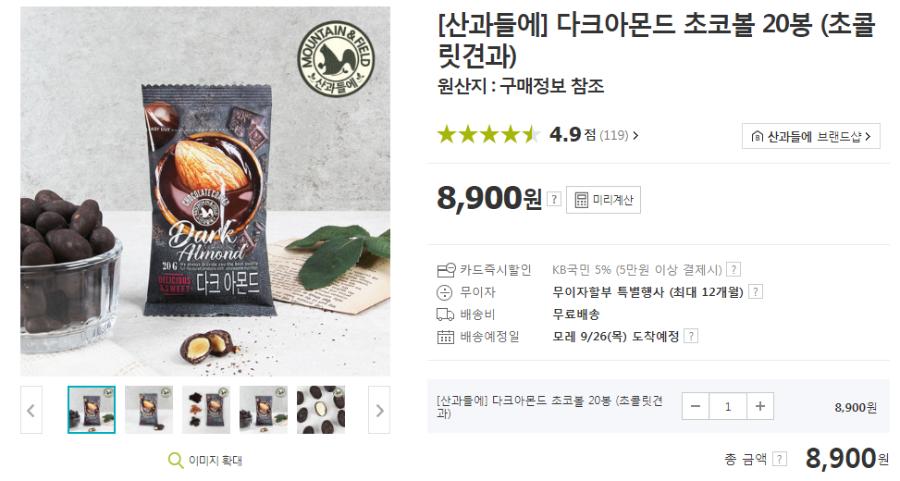This screenshot has height=481, width=900.
Task: Show the next thumbnails with the right arrow
Action: coord(379,410)
